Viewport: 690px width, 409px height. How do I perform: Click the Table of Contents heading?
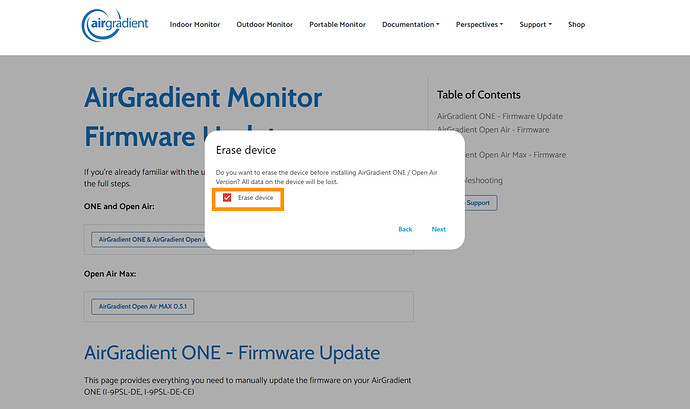[479, 95]
